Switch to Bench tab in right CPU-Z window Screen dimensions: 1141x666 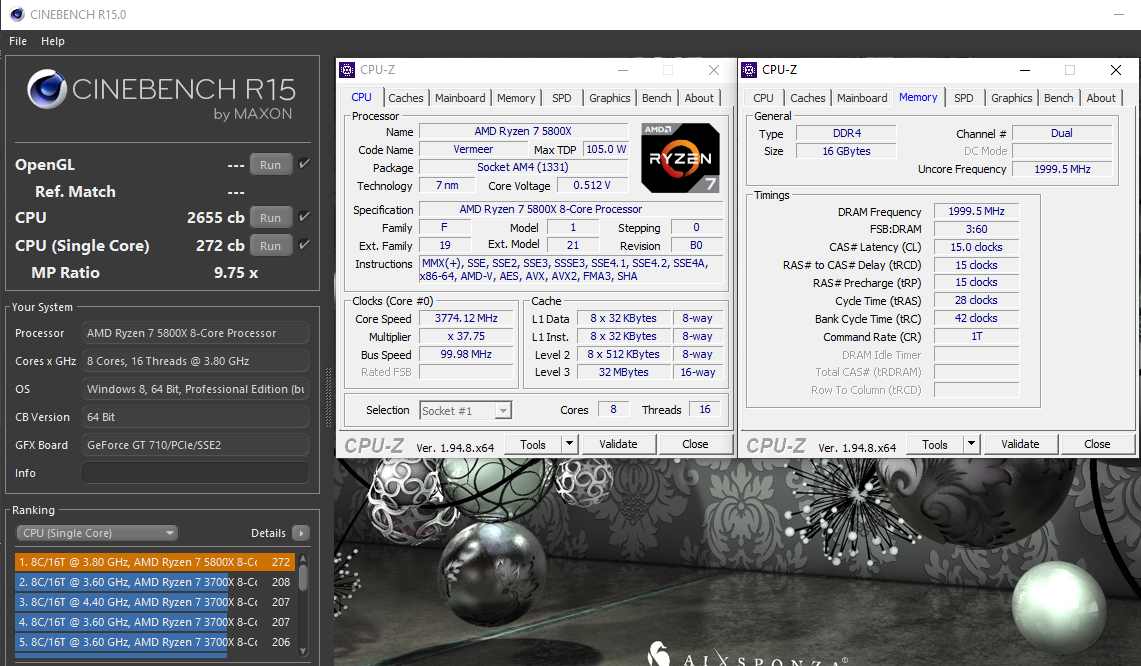1058,98
